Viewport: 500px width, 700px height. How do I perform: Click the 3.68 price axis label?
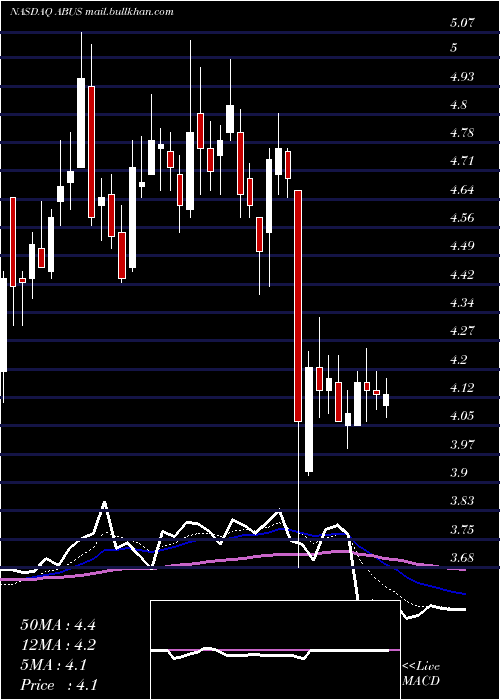coord(462,558)
